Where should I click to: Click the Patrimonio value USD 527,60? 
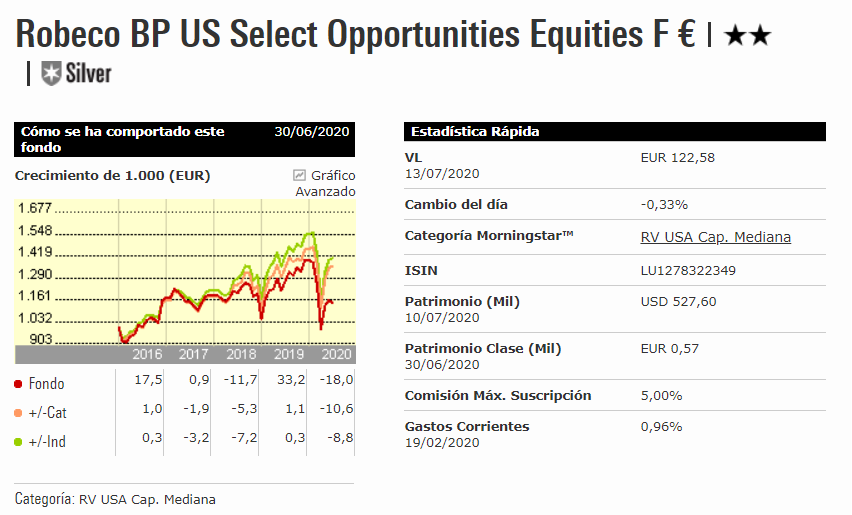[x=678, y=301]
